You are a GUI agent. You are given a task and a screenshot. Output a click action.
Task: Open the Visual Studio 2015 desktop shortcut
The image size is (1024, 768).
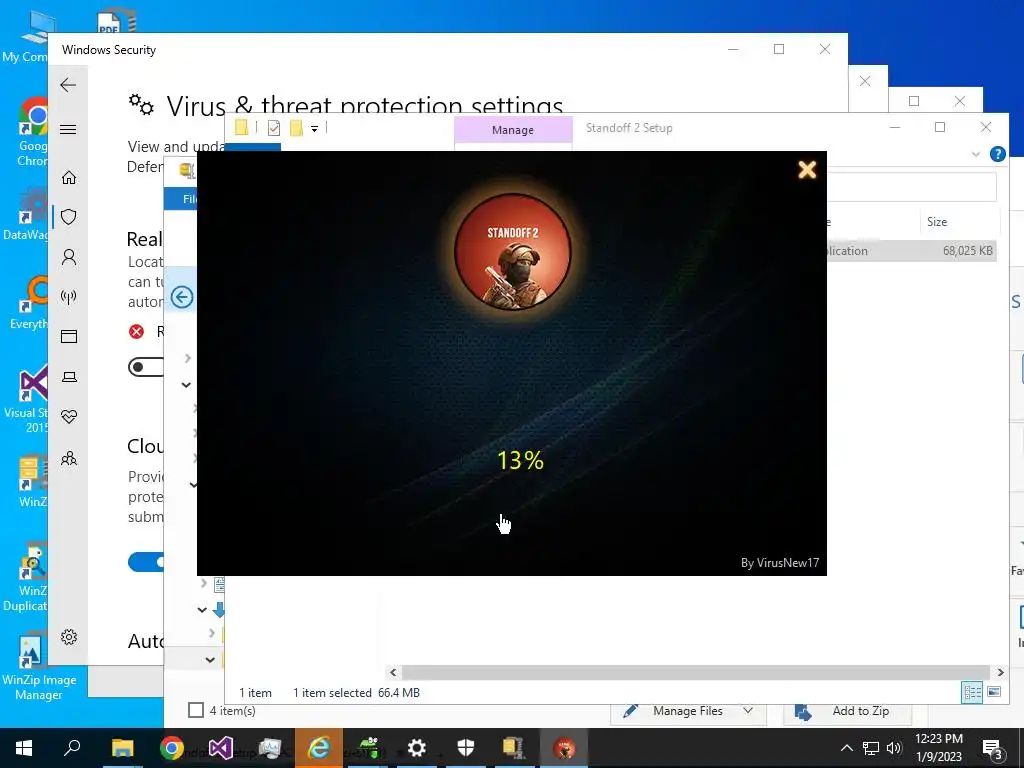[26, 400]
